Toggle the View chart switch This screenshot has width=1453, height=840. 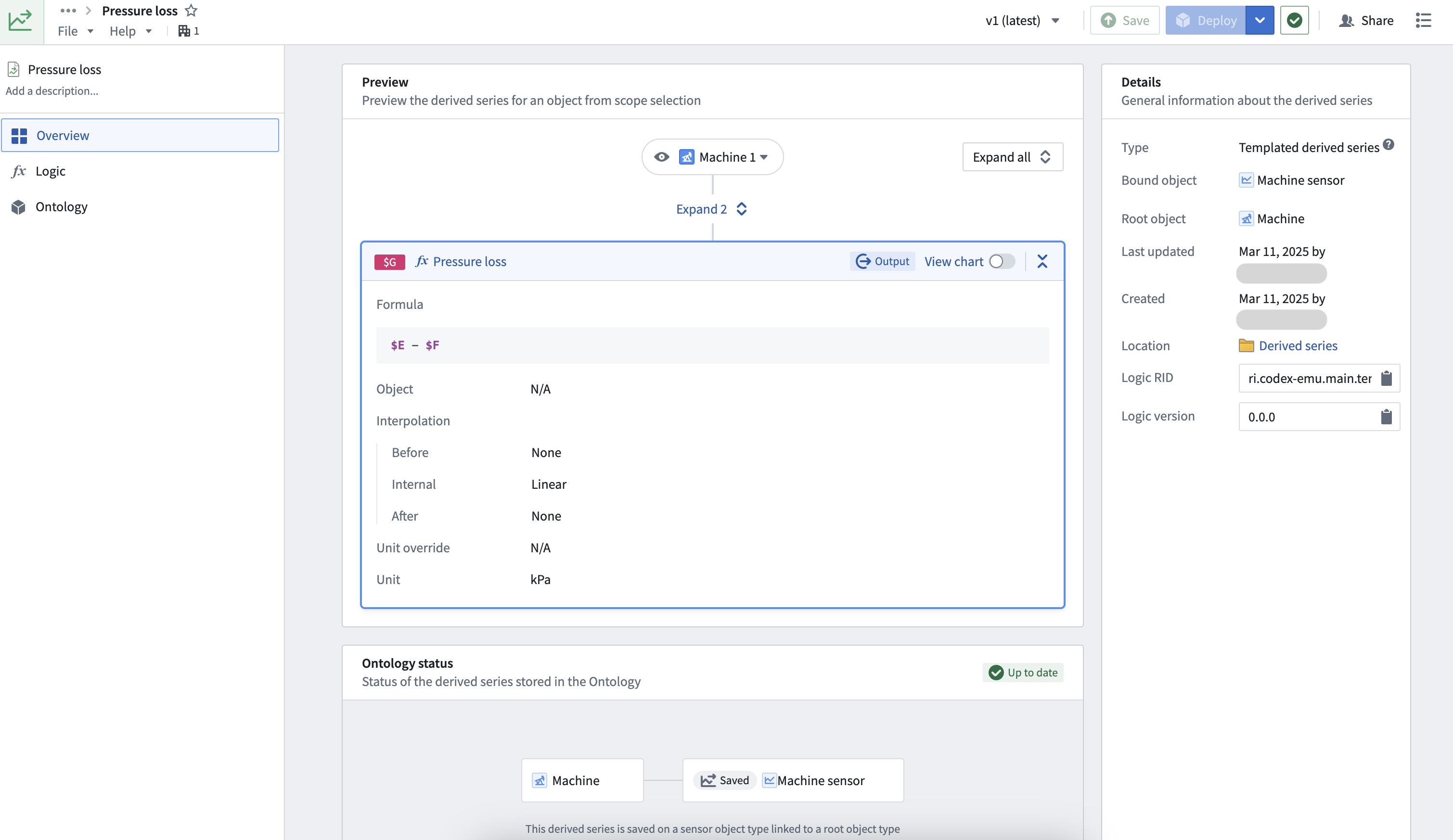(x=1002, y=261)
